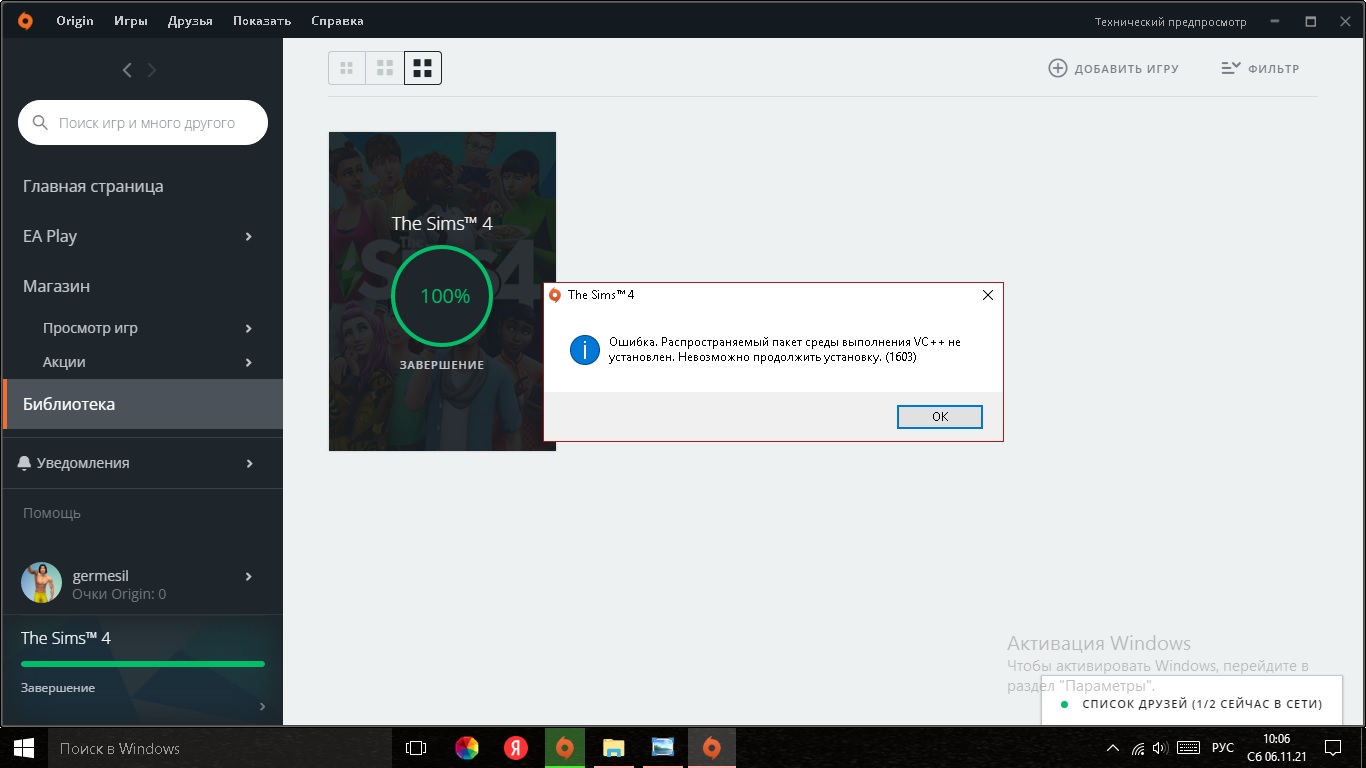The width and height of the screenshot is (1366, 768).
Task: Click the germesil profile avatar
Action: tap(42, 582)
